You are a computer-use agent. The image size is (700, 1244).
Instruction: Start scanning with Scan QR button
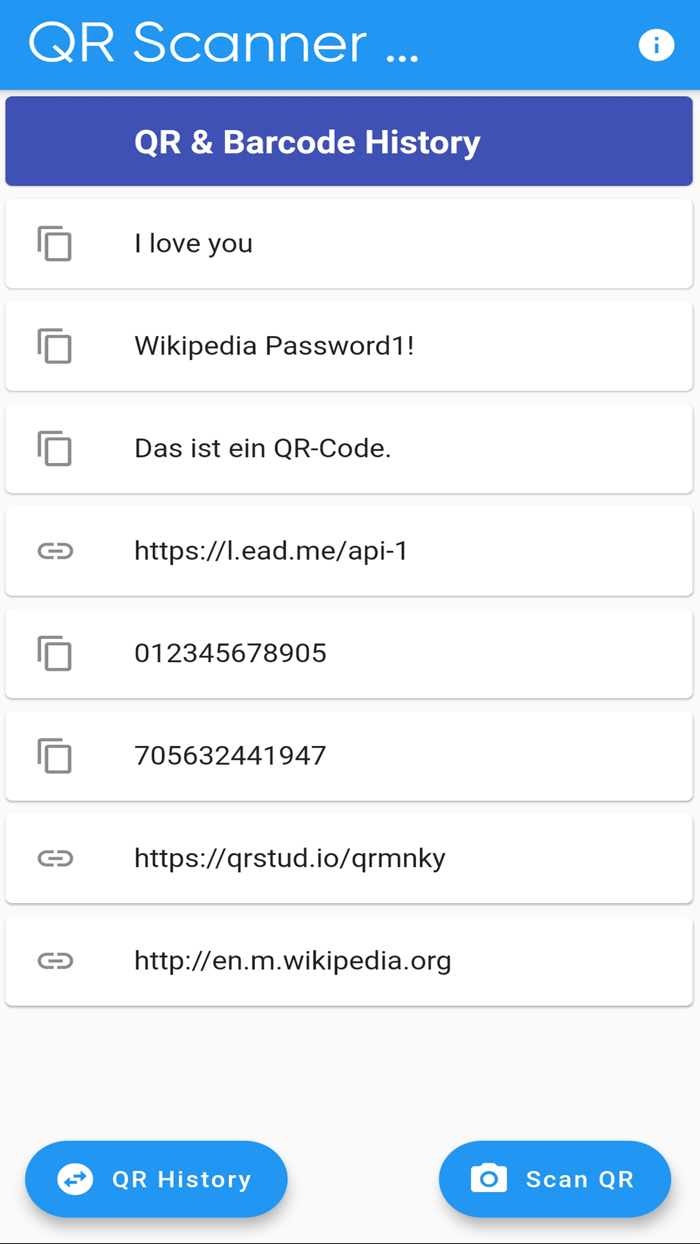554,1179
